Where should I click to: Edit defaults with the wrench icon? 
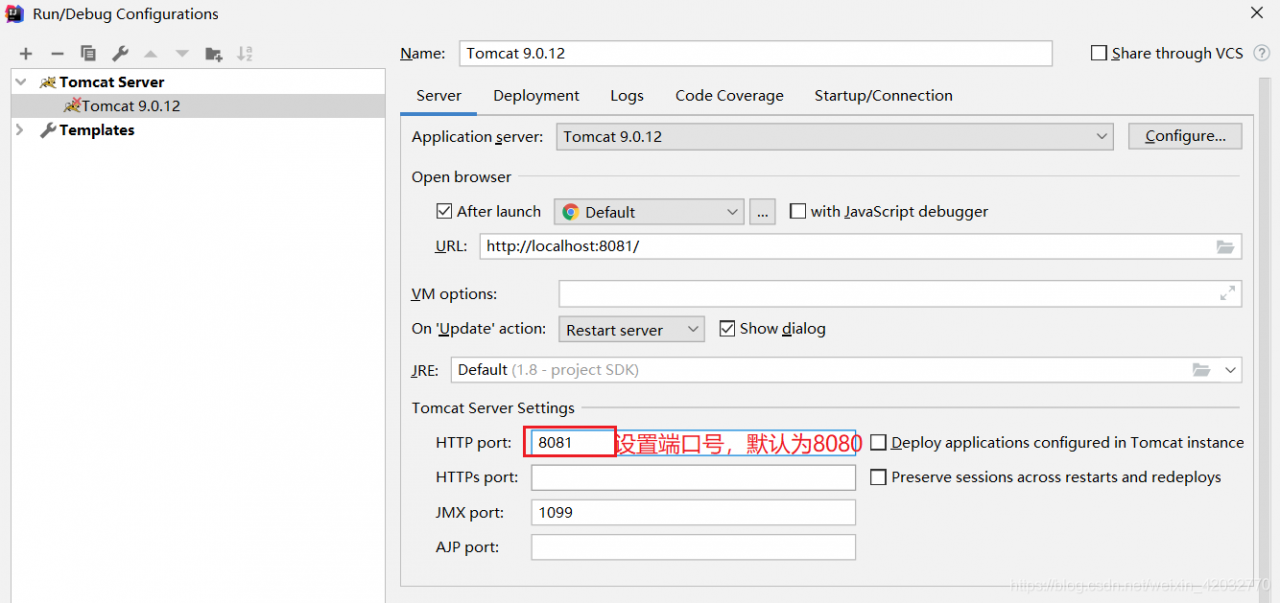pyautogui.click(x=120, y=54)
